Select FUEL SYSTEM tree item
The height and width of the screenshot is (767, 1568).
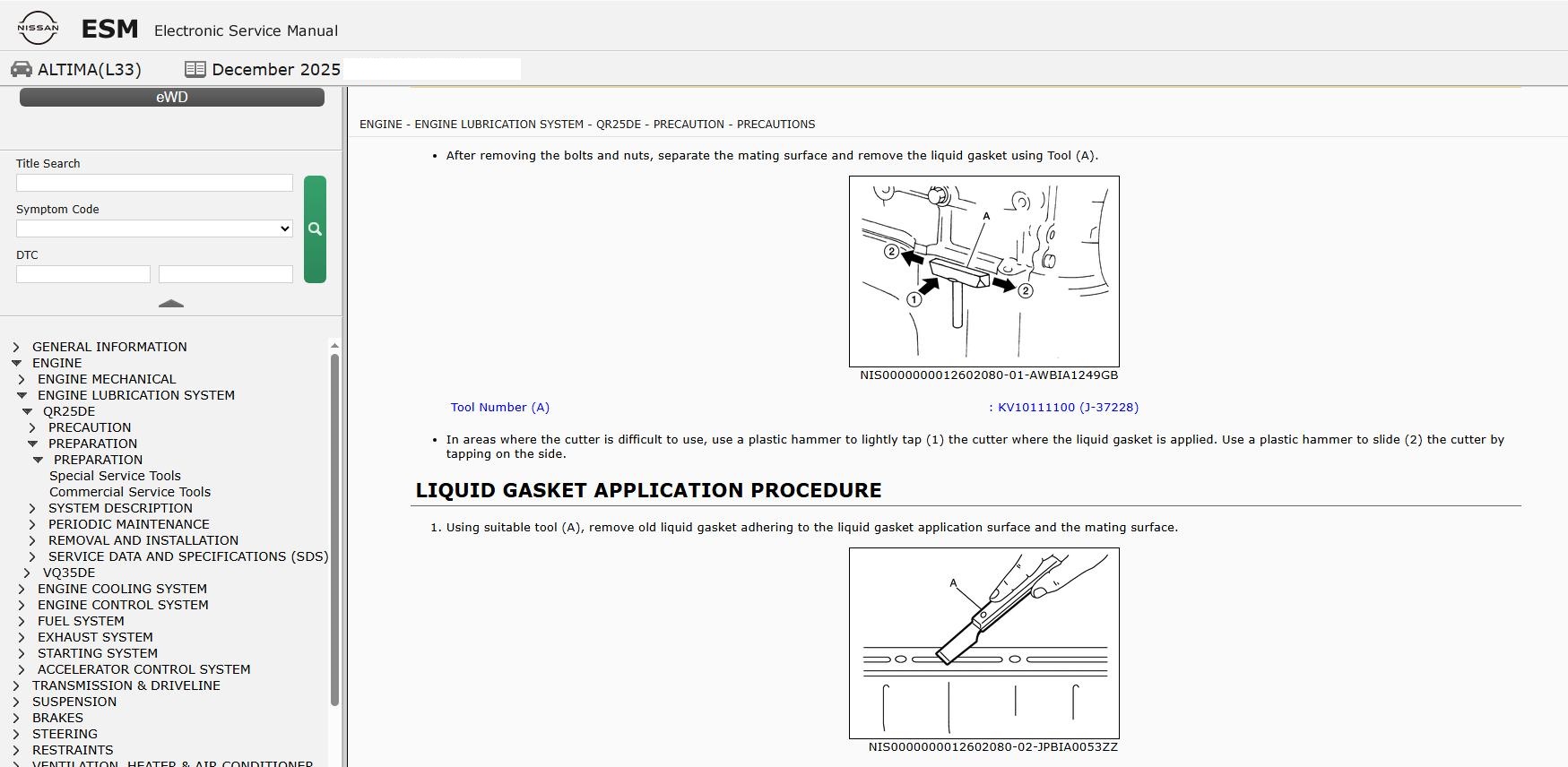click(x=81, y=621)
